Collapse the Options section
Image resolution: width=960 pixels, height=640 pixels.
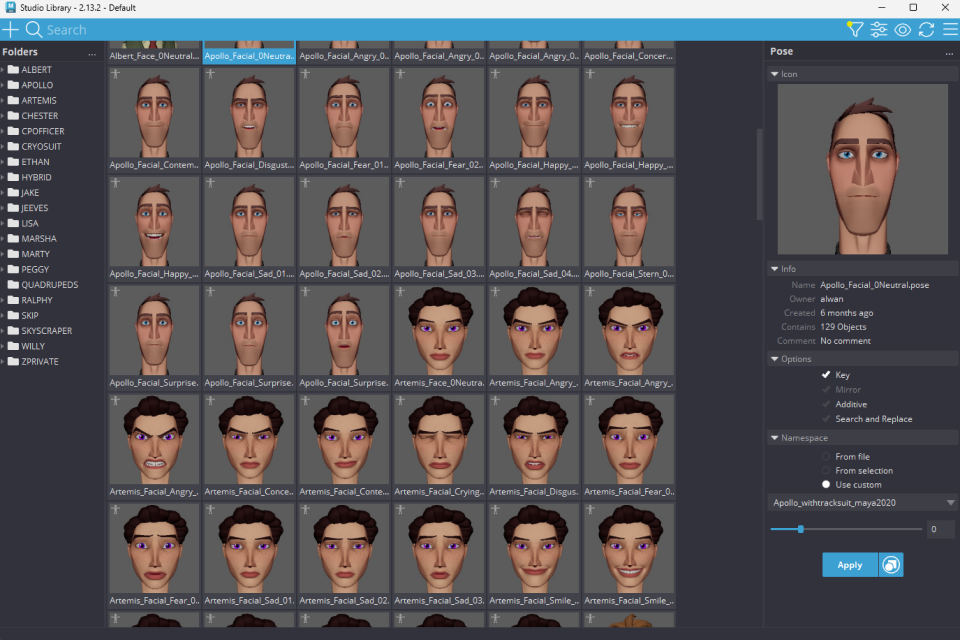(774, 359)
